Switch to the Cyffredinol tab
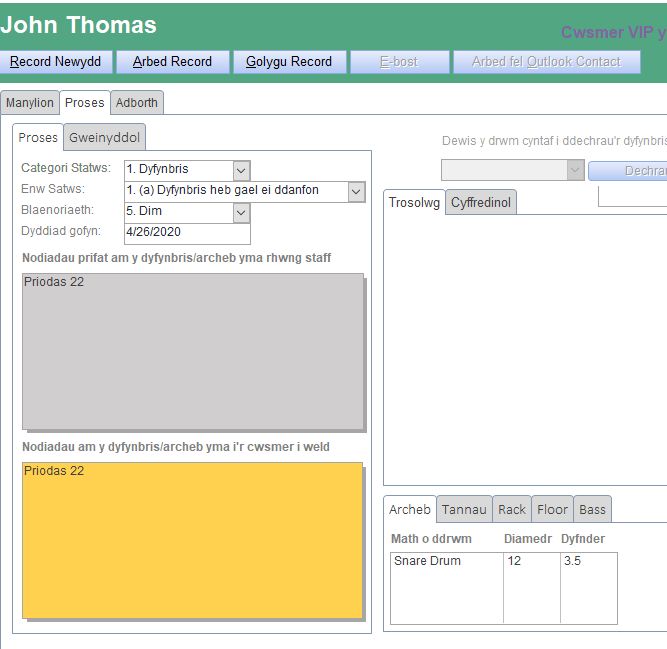The width and height of the screenshot is (667, 649). point(481,203)
